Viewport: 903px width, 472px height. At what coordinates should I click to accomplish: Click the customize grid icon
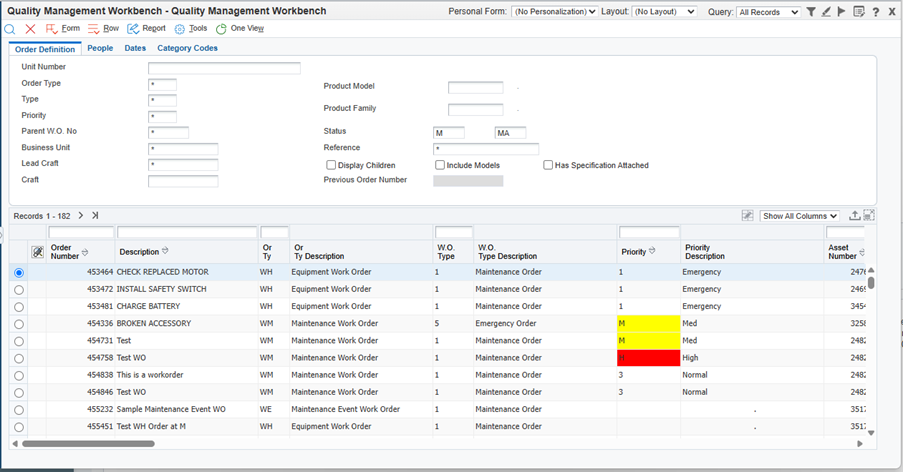[x=747, y=215]
